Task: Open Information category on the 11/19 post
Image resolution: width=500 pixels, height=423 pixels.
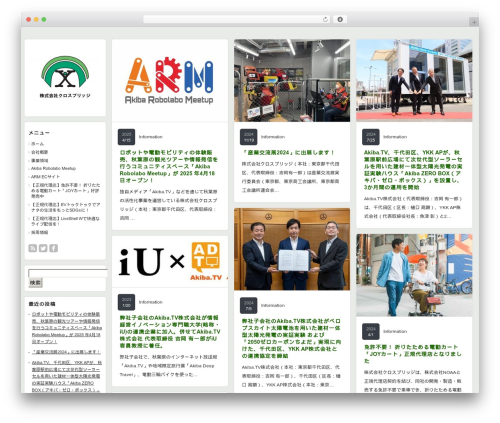Action: coord(273,137)
